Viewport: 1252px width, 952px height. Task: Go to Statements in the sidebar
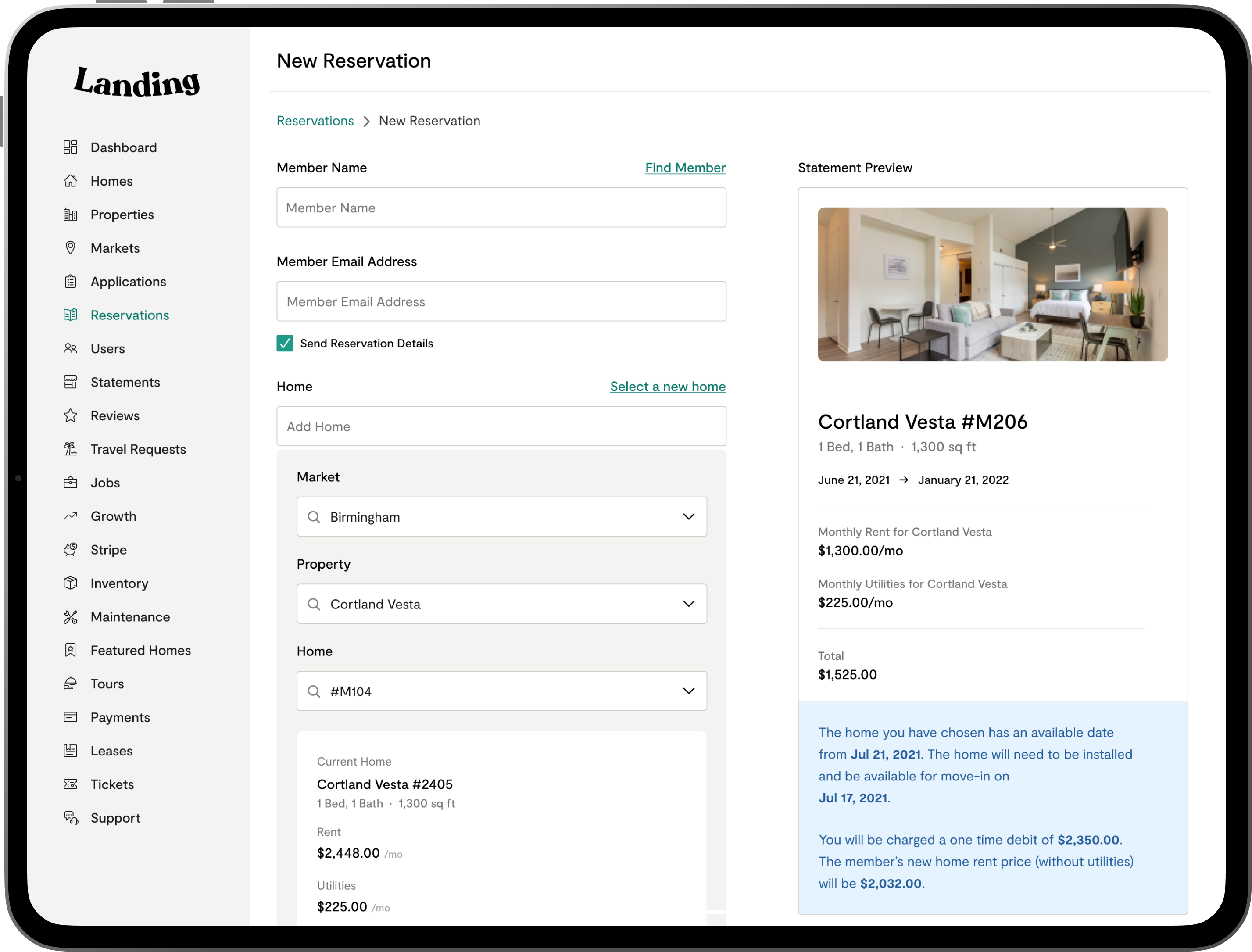pos(125,382)
